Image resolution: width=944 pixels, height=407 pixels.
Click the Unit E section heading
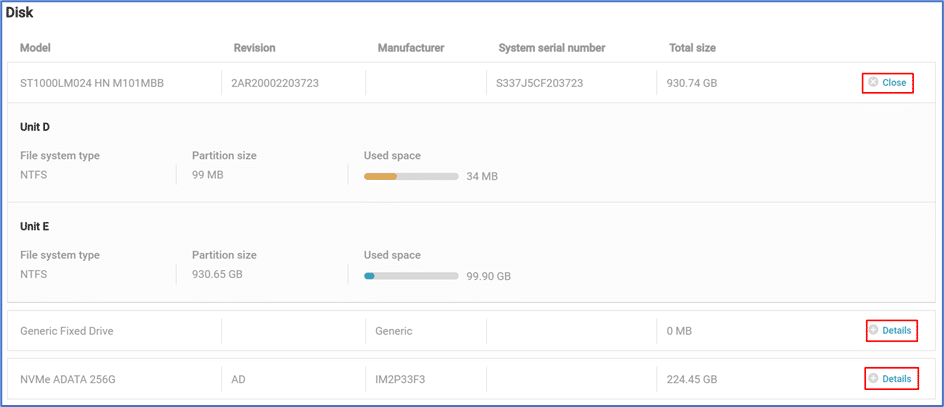35,227
